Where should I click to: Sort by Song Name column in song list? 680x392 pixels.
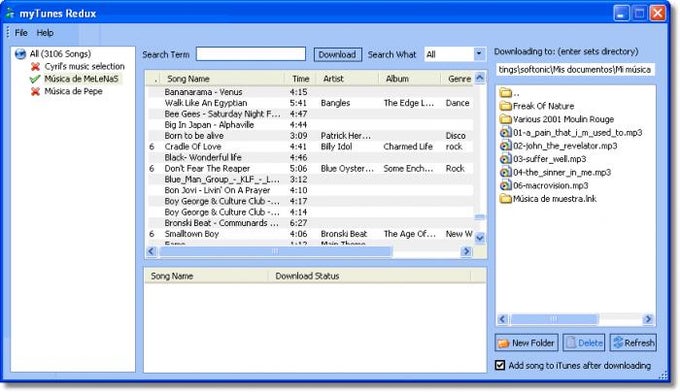pos(222,79)
